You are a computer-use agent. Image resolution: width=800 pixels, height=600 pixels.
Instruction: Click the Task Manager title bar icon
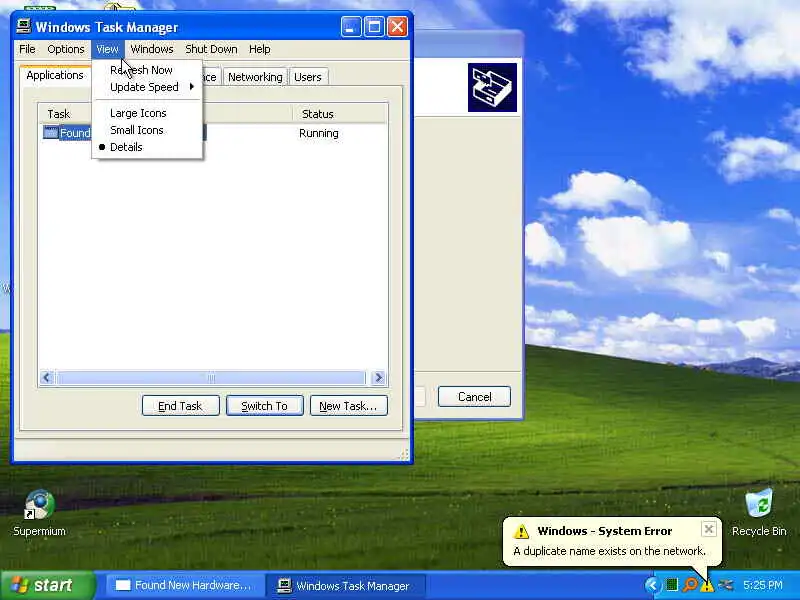[x=23, y=26]
